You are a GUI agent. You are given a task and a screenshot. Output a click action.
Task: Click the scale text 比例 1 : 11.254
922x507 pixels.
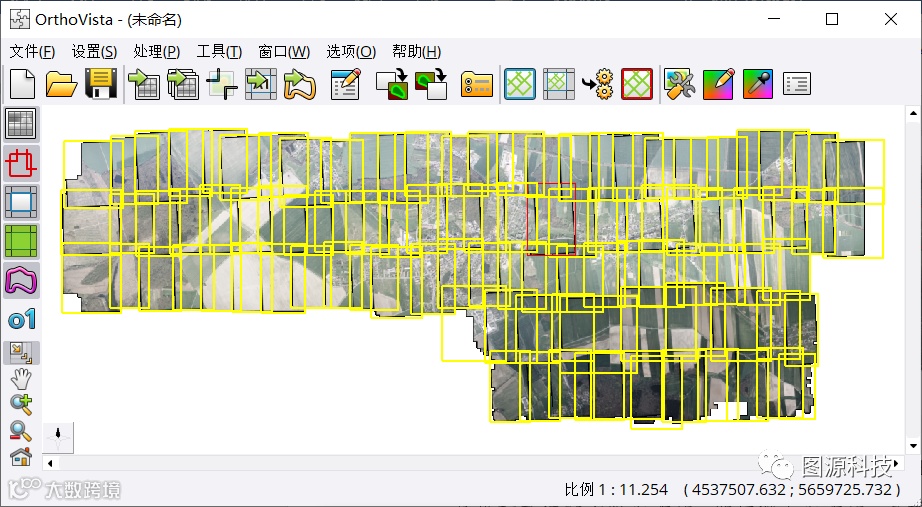click(616, 489)
